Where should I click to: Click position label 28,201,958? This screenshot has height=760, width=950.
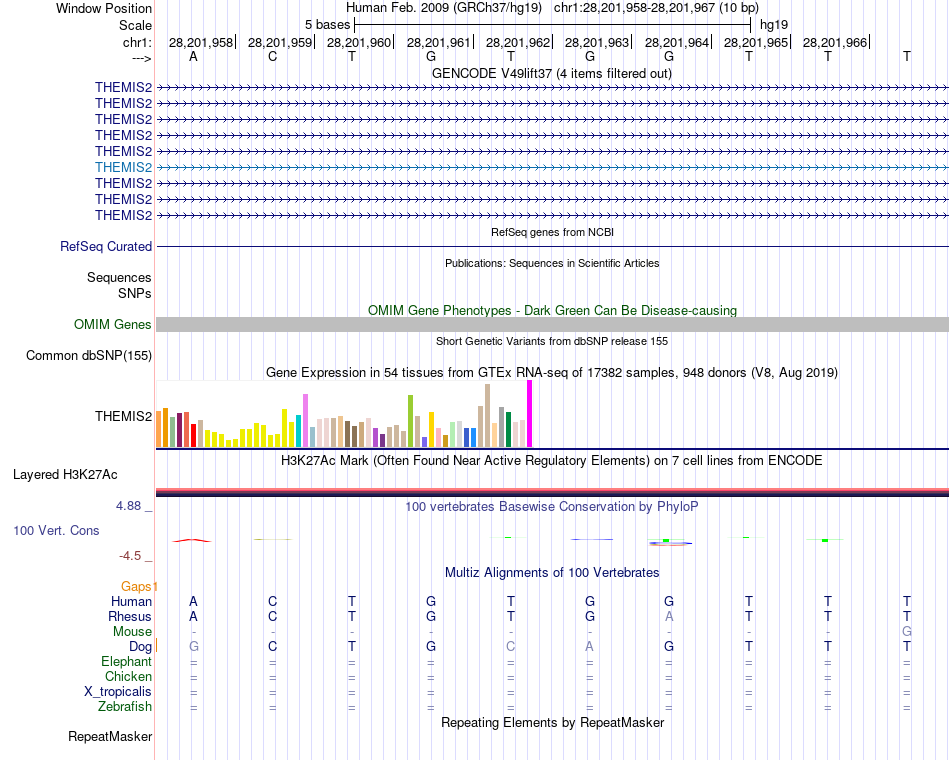pos(201,42)
